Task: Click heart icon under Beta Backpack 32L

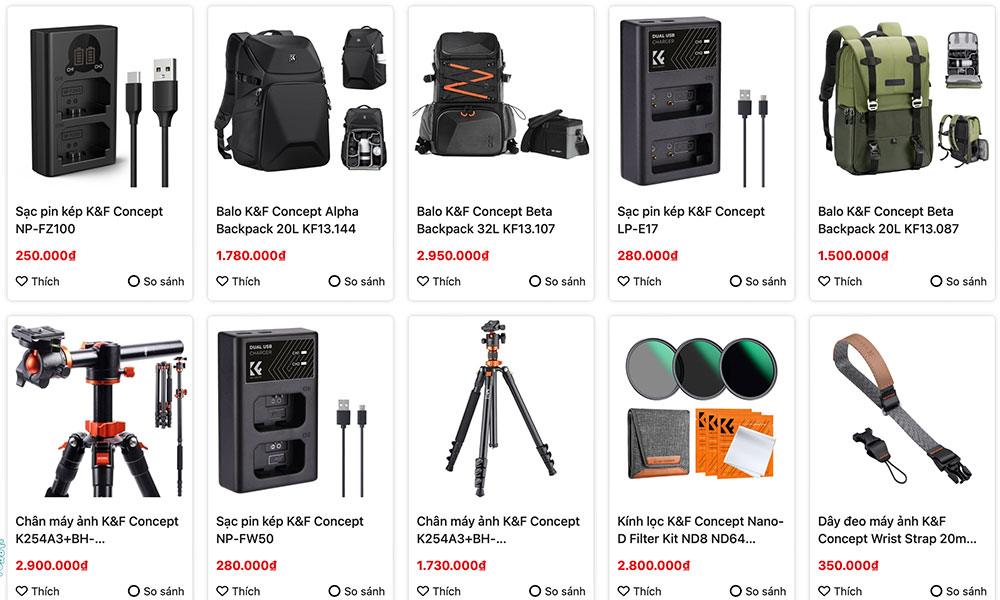Action: pyautogui.click(x=423, y=281)
